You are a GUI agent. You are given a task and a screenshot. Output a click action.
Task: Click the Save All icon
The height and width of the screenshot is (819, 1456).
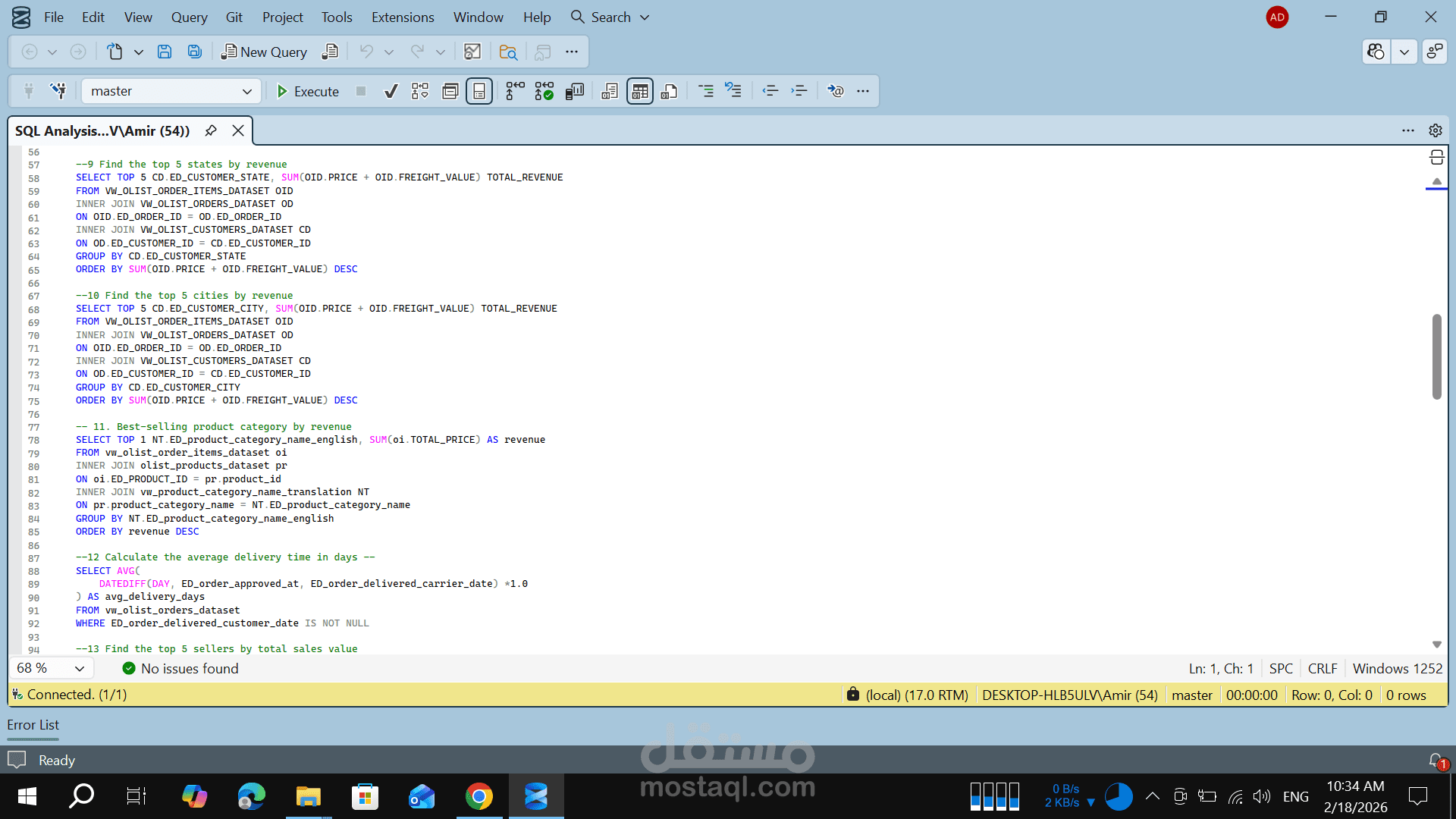[195, 52]
